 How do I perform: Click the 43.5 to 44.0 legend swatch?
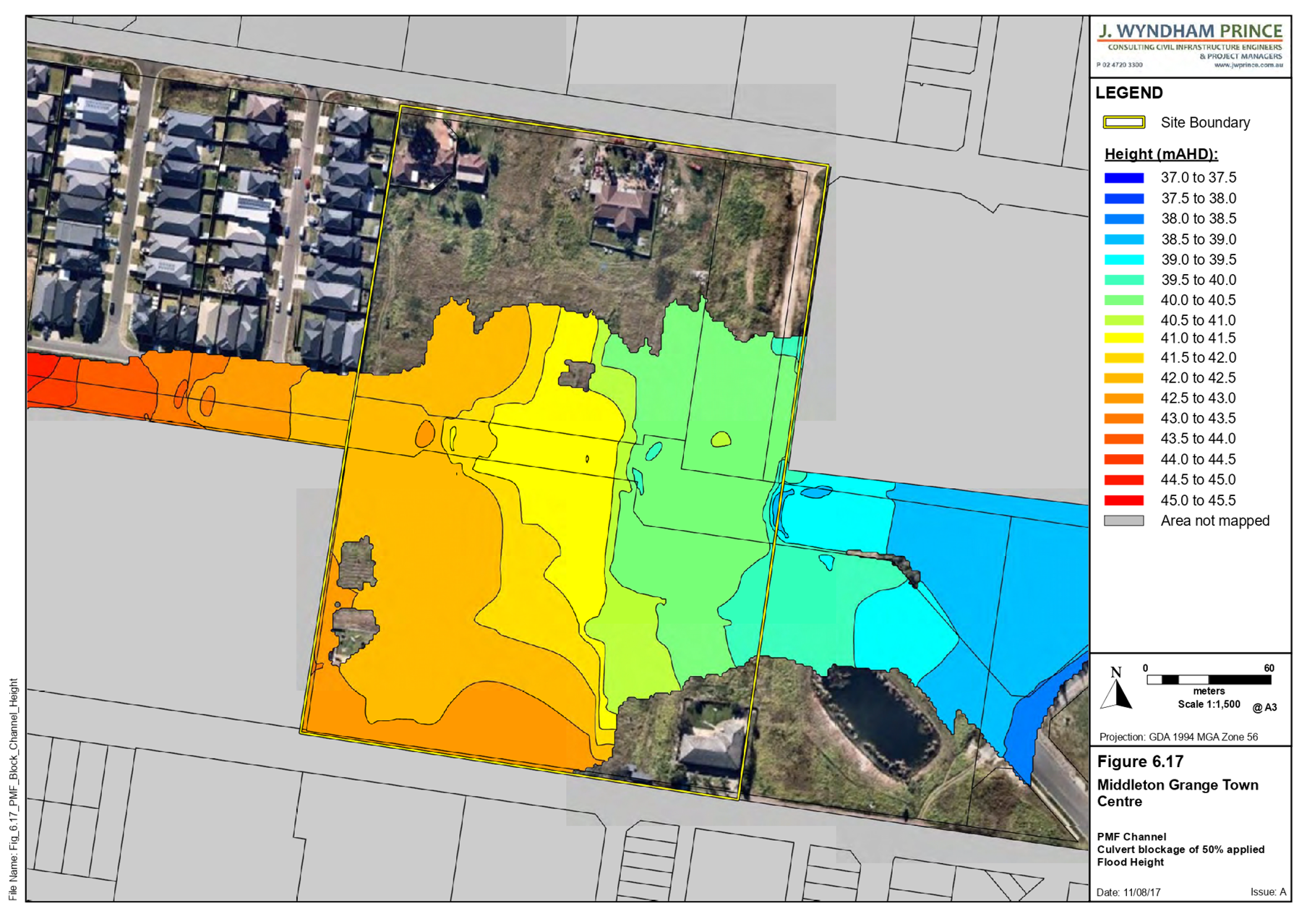point(1123,439)
